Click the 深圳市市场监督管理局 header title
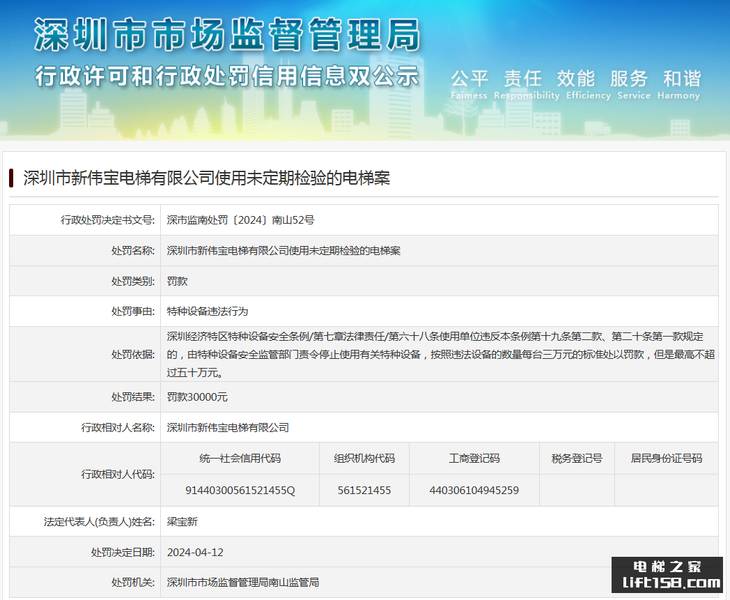 pos(227,34)
